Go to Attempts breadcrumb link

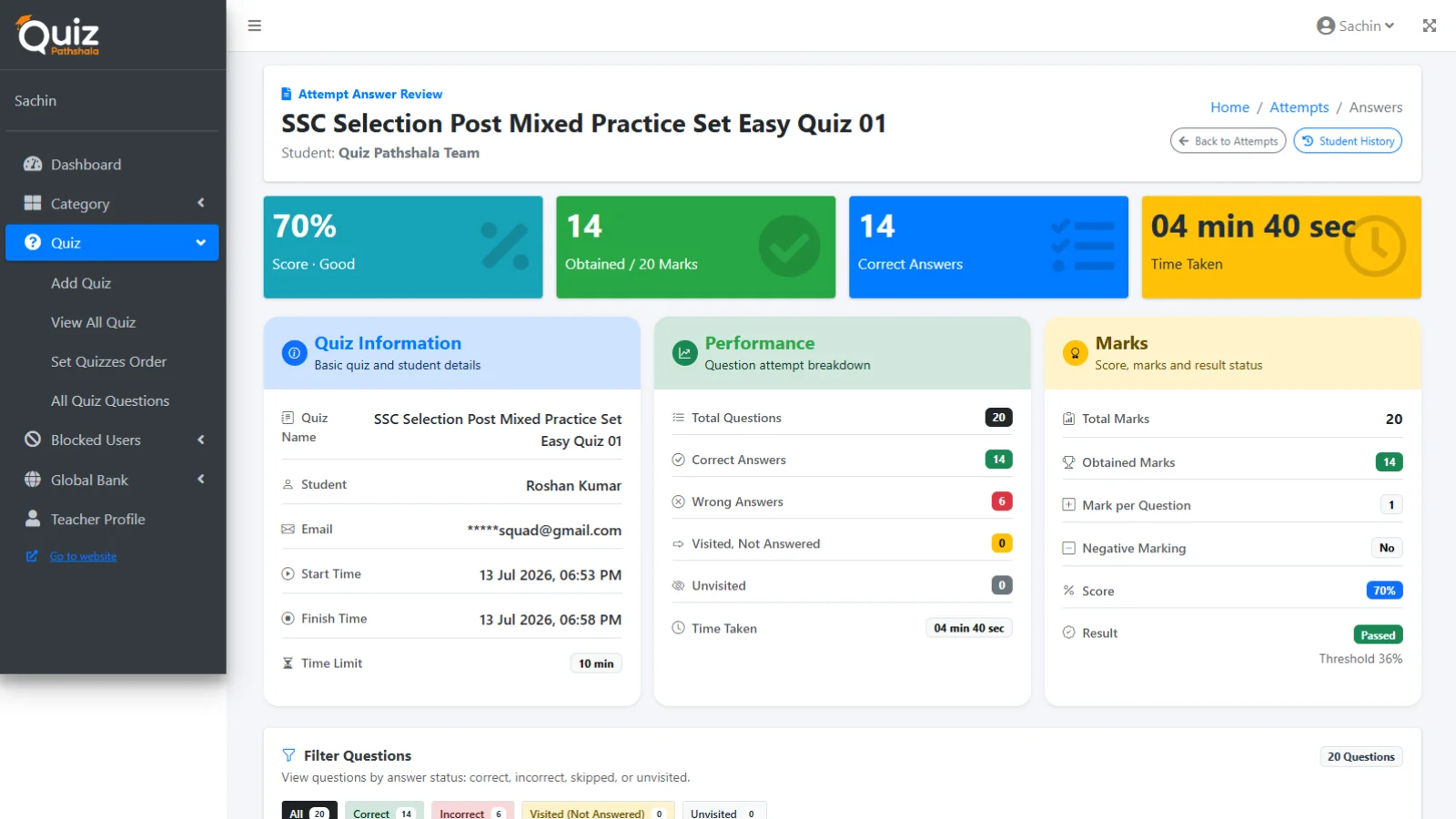click(1299, 107)
